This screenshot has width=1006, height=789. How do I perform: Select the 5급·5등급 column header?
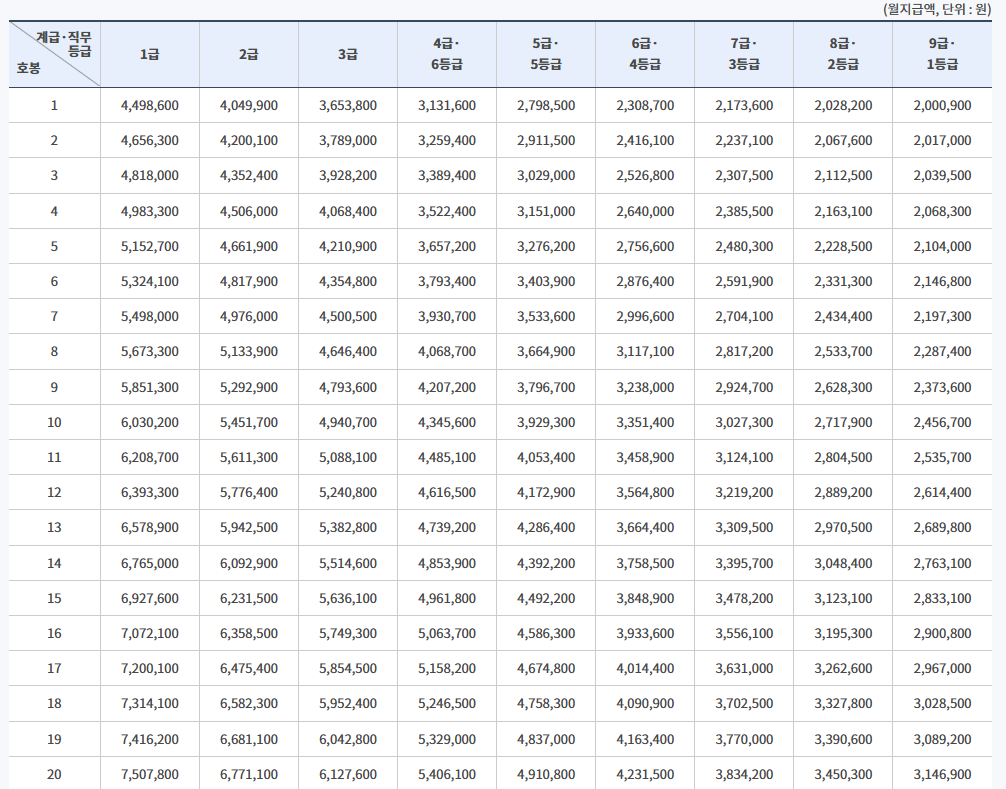point(545,55)
